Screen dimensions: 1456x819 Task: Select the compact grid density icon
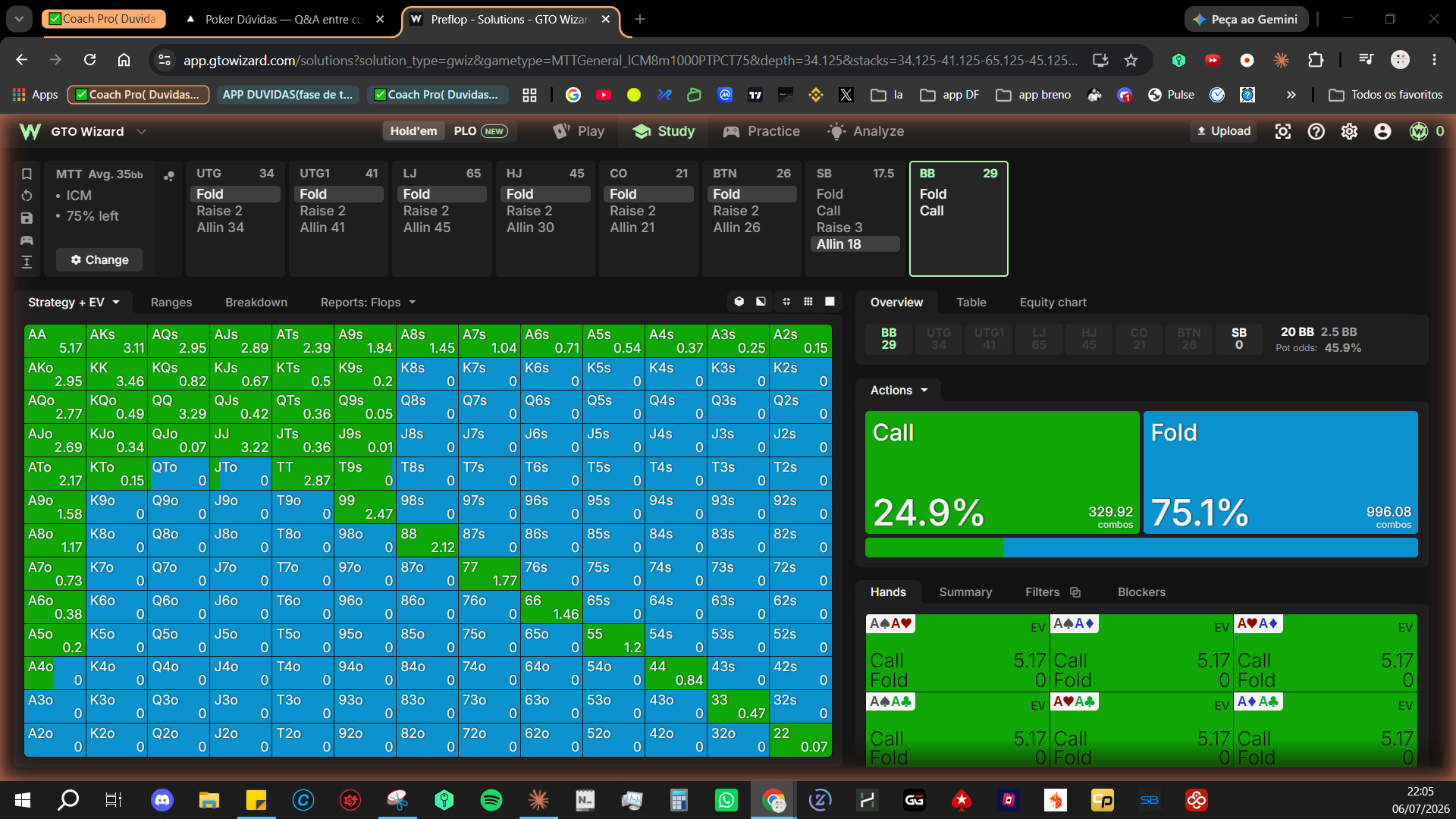pyautogui.click(x=786, y=302)
